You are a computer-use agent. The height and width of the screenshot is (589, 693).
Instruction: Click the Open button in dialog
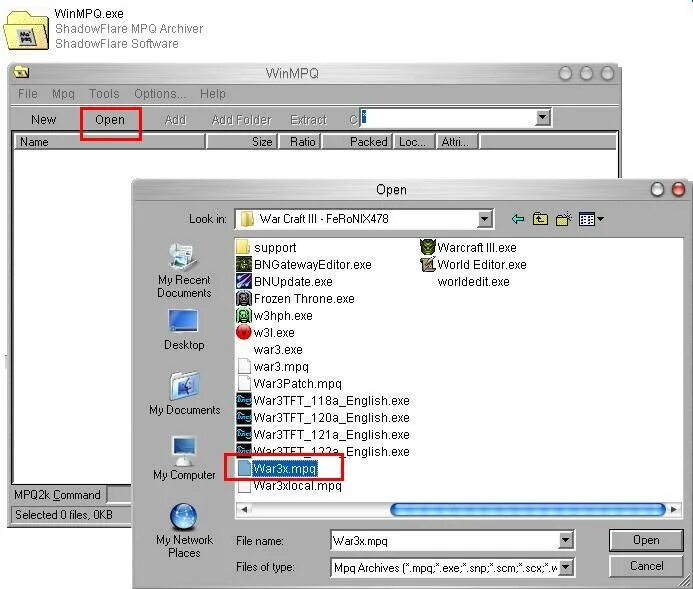click(x=646, y=540)
